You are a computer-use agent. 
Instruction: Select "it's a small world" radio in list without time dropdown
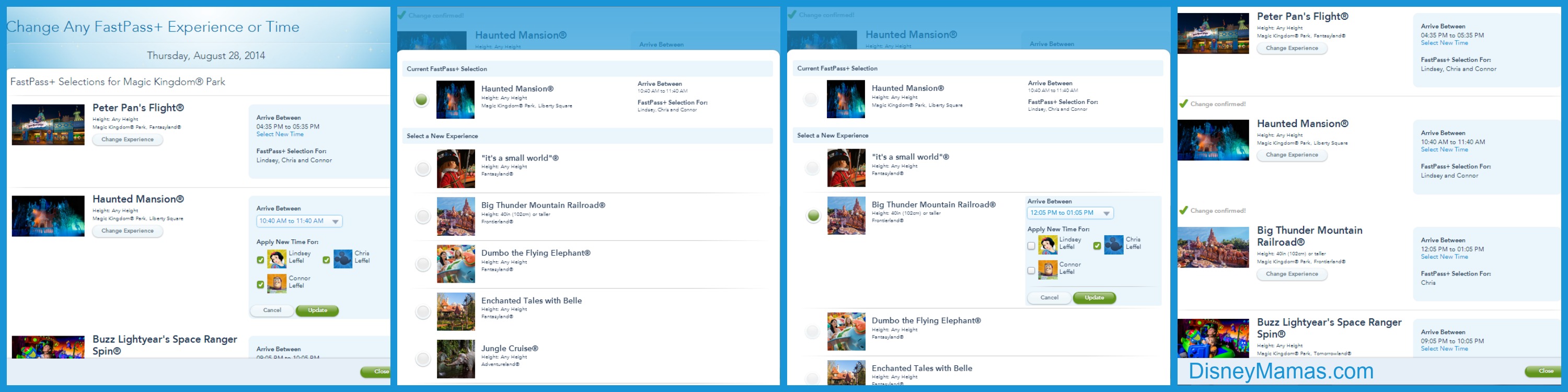click(422, 169)
